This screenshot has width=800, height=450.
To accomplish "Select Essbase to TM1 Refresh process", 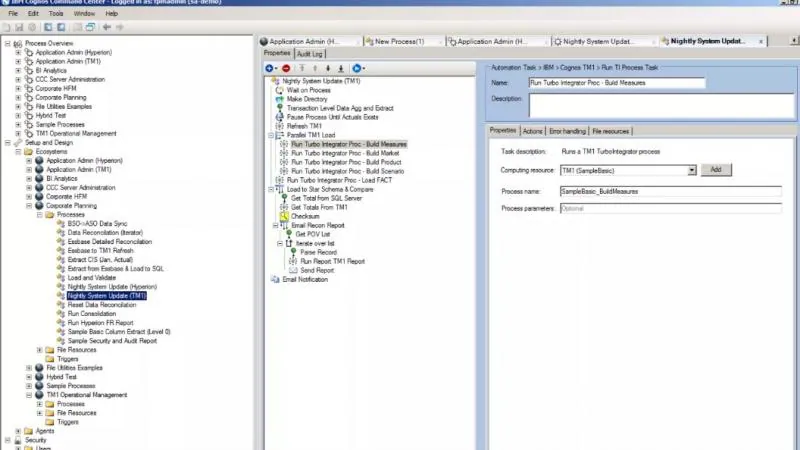I will [x=101, y=251].
